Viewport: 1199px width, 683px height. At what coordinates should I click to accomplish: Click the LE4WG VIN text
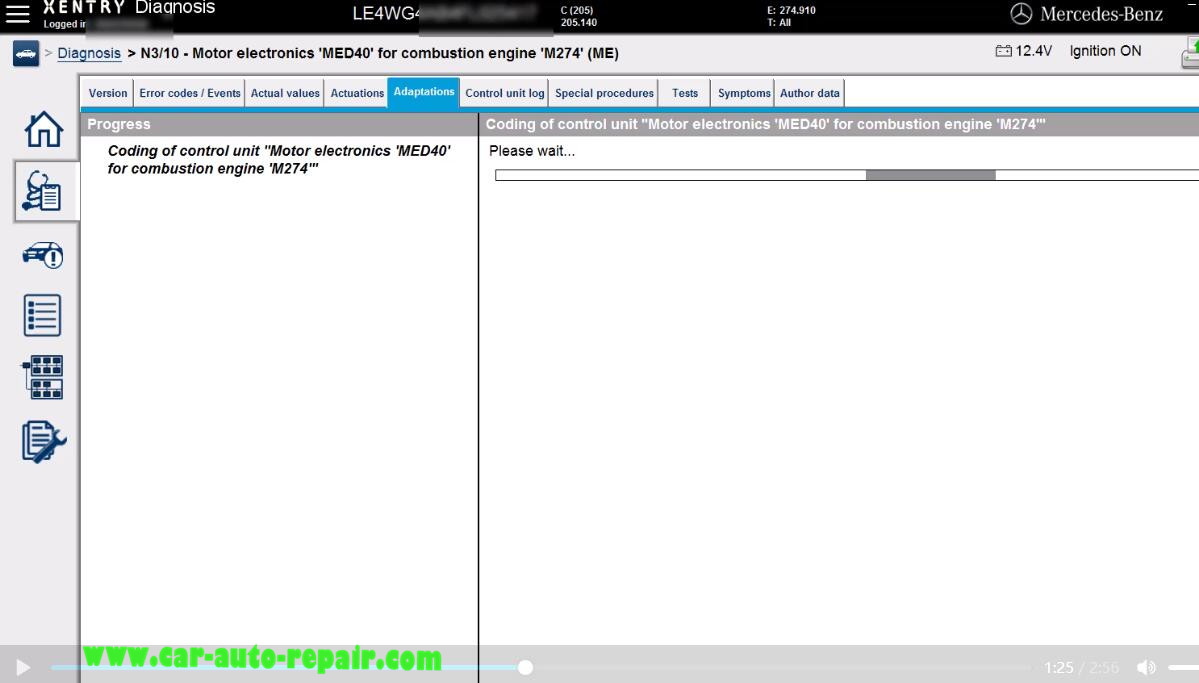click(x=386, y=14)
